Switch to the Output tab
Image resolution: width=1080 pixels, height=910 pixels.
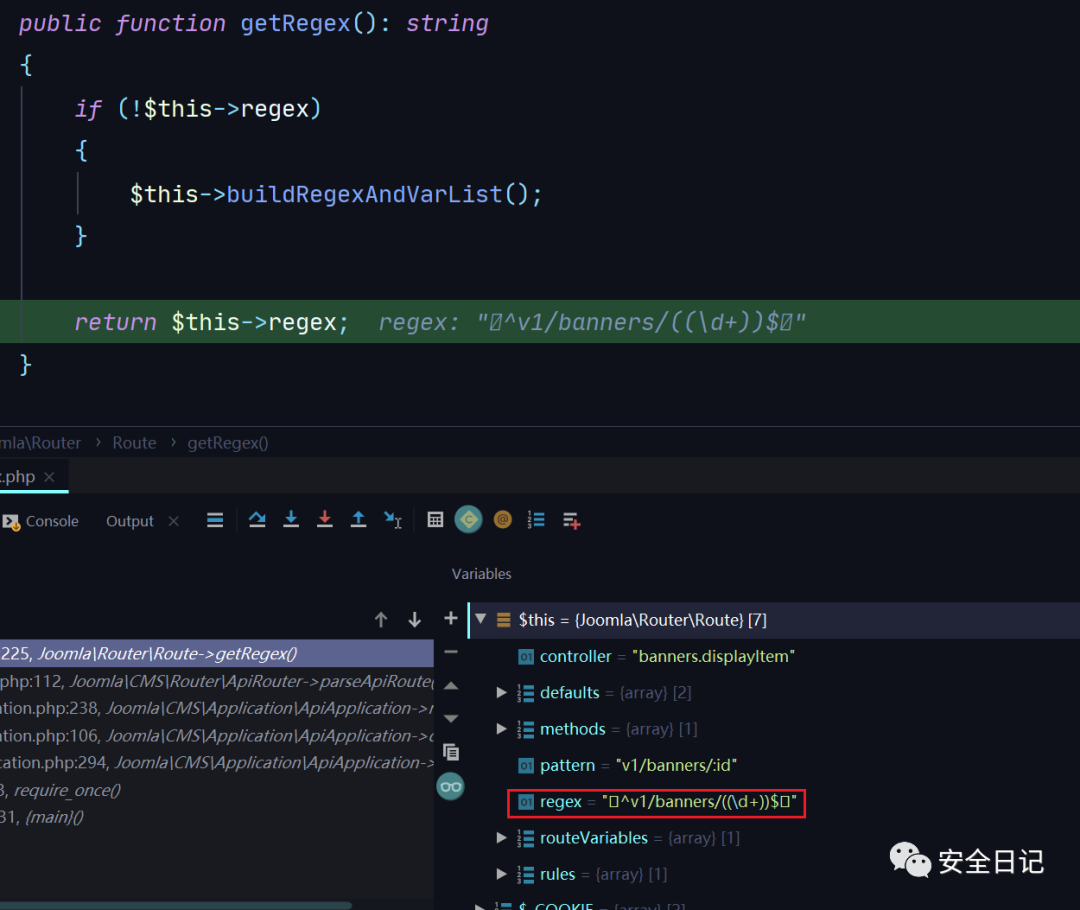click(x=130, y=521)
